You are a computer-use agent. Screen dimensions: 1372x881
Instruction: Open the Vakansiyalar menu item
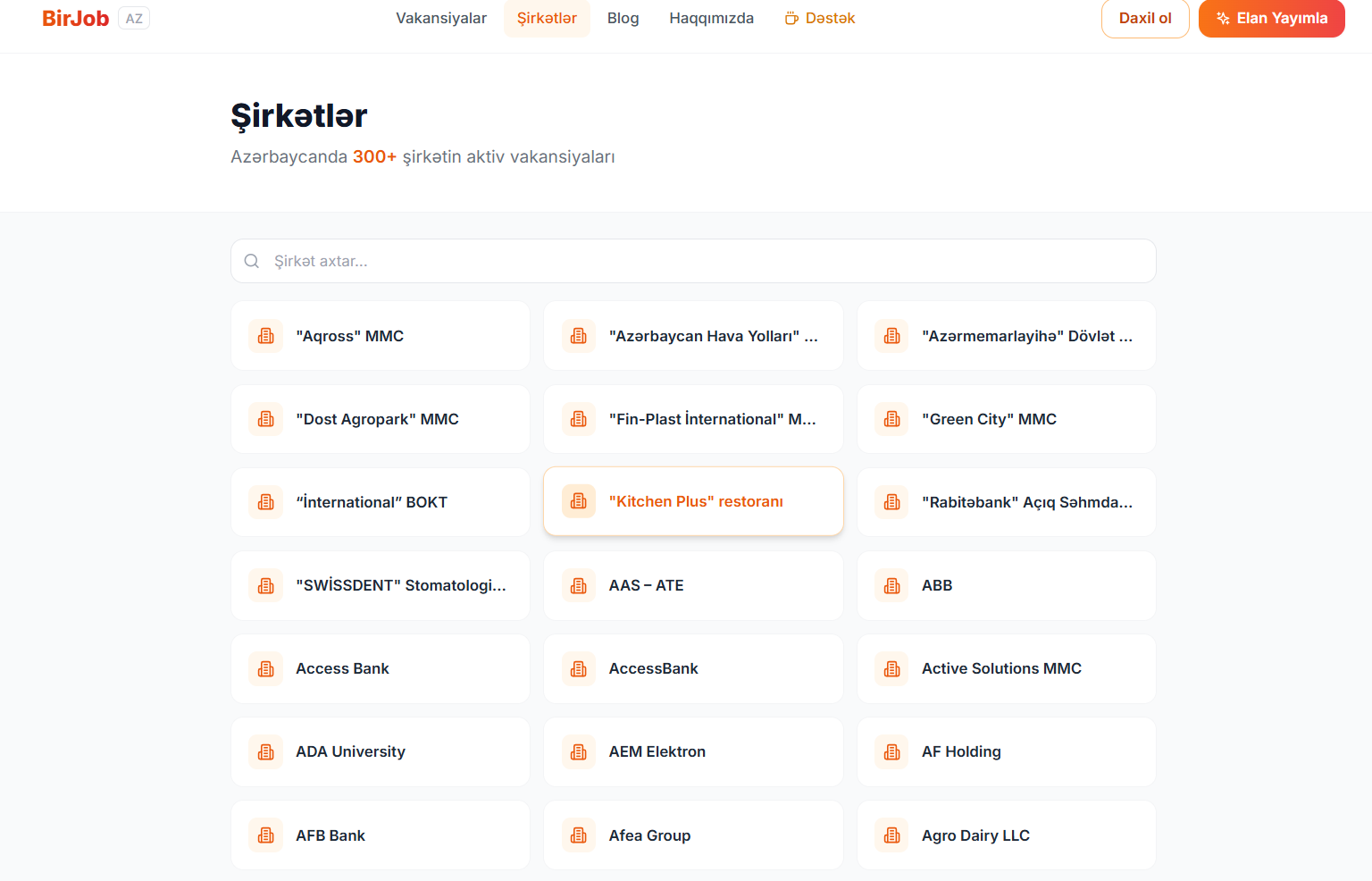point(441,18)
